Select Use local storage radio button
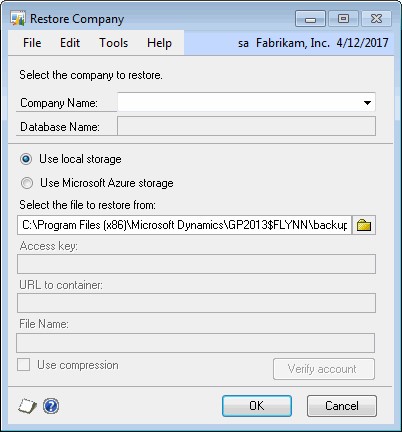Screen dimensions: 402x432 point(26,159)
